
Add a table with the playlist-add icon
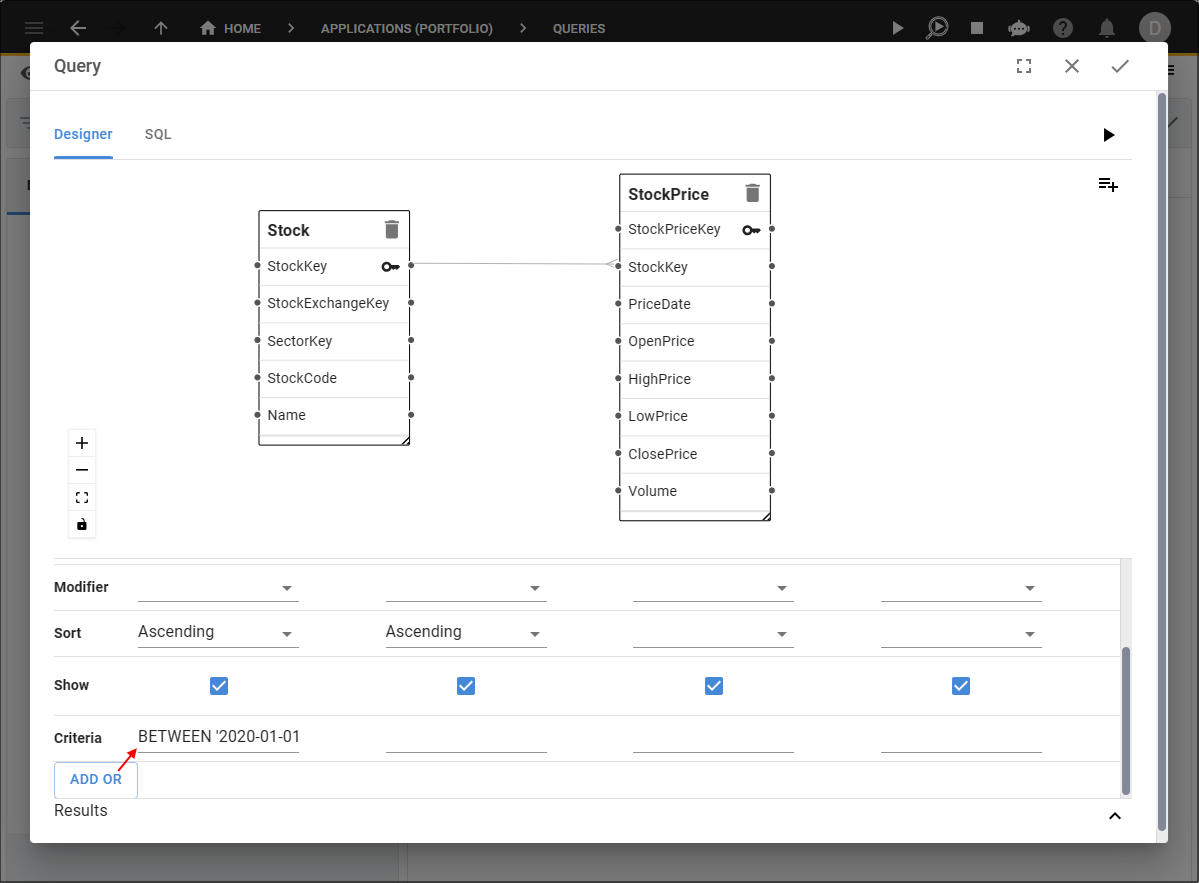(1108, 184)
